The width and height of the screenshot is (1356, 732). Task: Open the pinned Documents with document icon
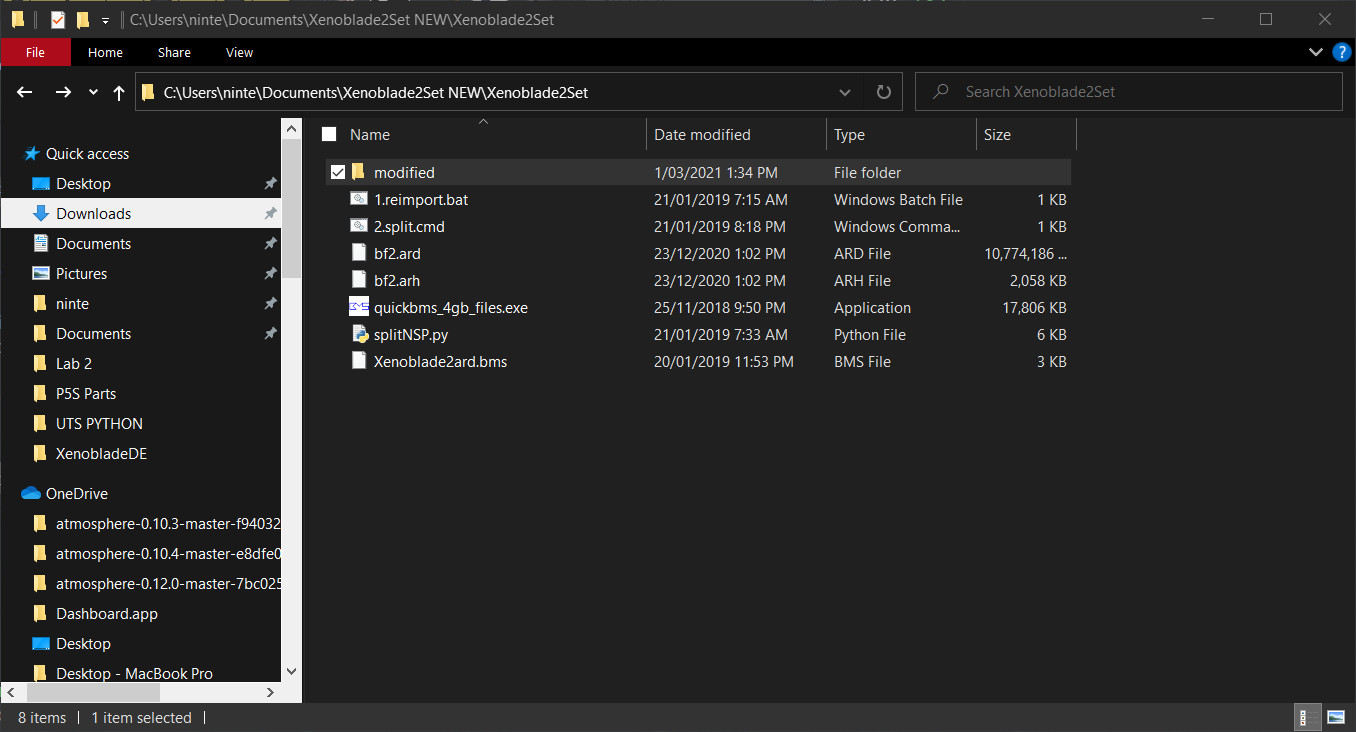[93, 243]
